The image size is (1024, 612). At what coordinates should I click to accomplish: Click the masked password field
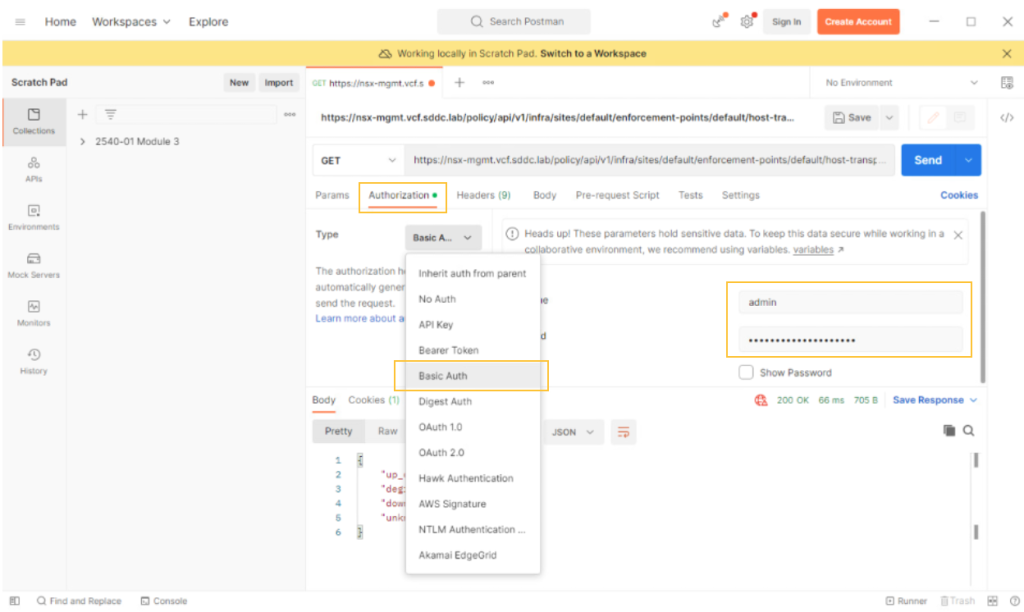click(x=850, y=340)
